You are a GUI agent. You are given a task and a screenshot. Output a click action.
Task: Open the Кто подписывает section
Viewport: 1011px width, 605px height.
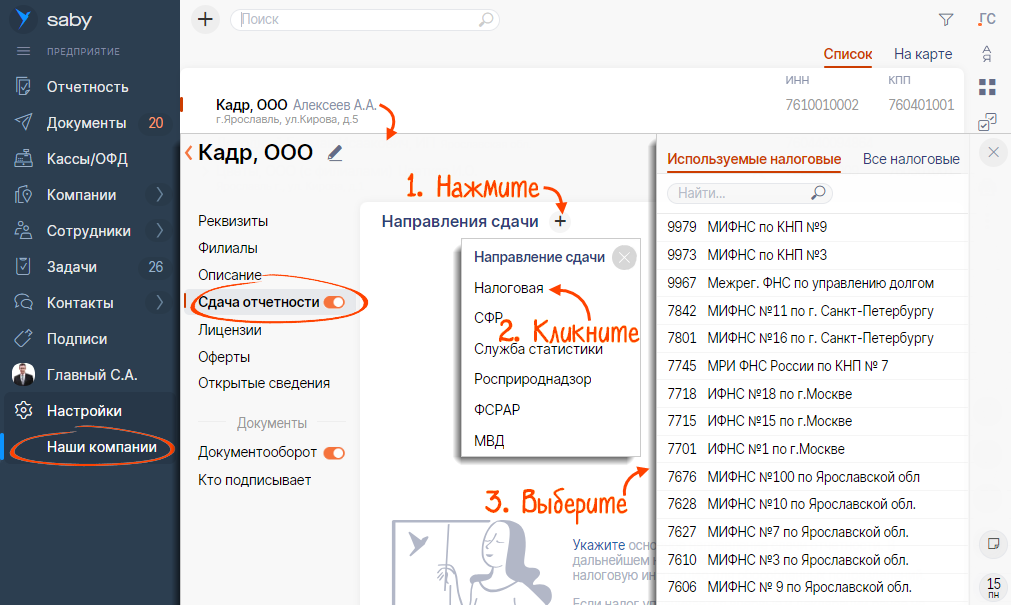pyautogui.click(x=254, y=480)
